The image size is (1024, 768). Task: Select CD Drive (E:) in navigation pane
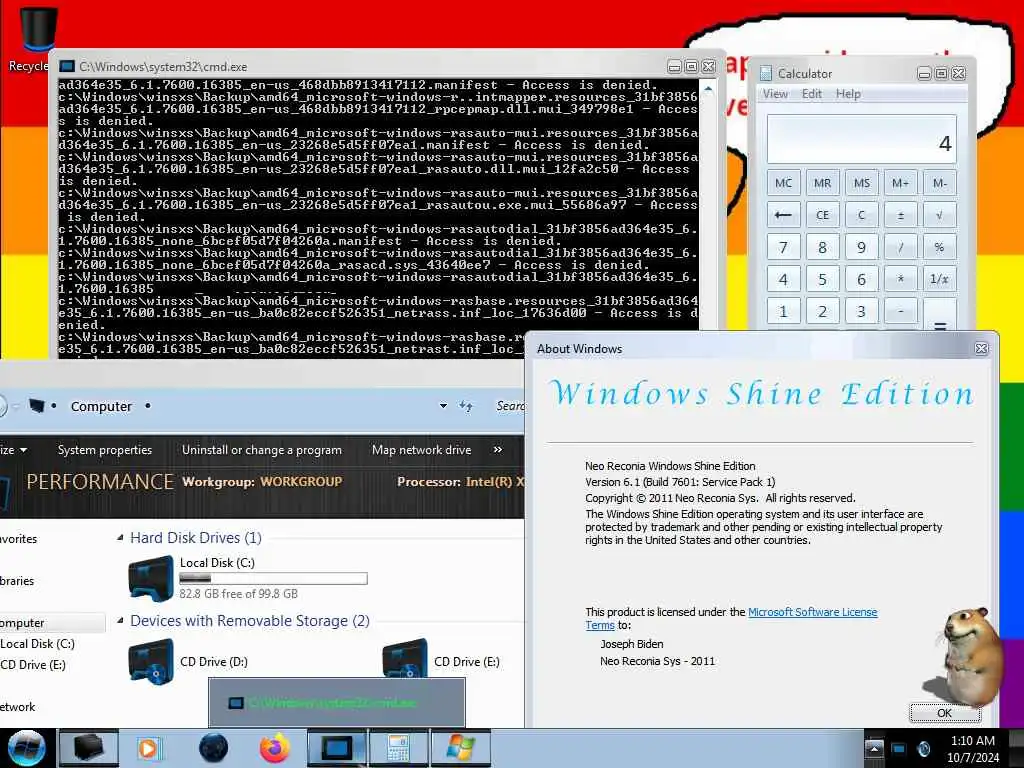tap(33, 664)
